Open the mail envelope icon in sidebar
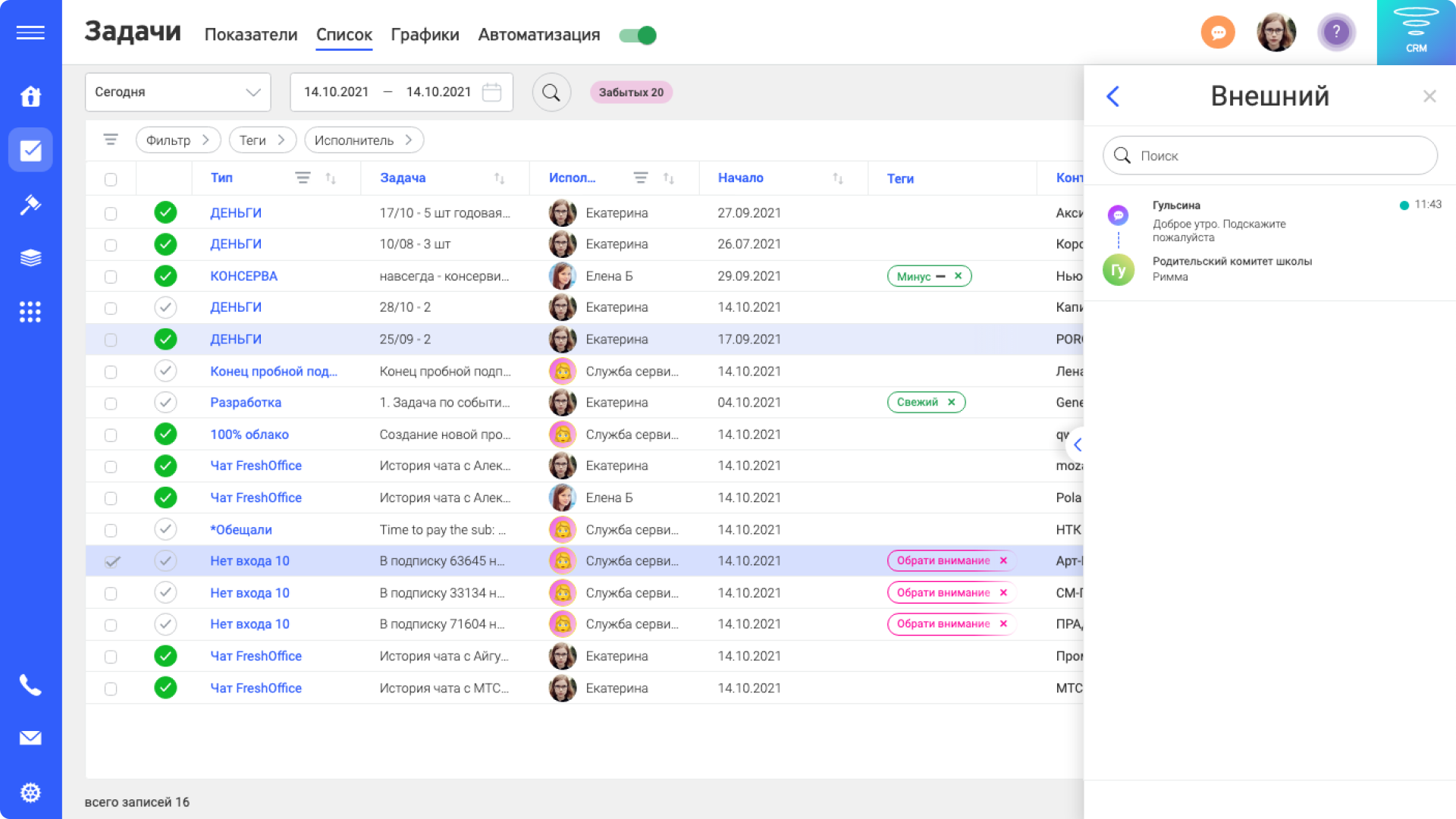This screenshot has width=1456, height=819. click(30, 737)
